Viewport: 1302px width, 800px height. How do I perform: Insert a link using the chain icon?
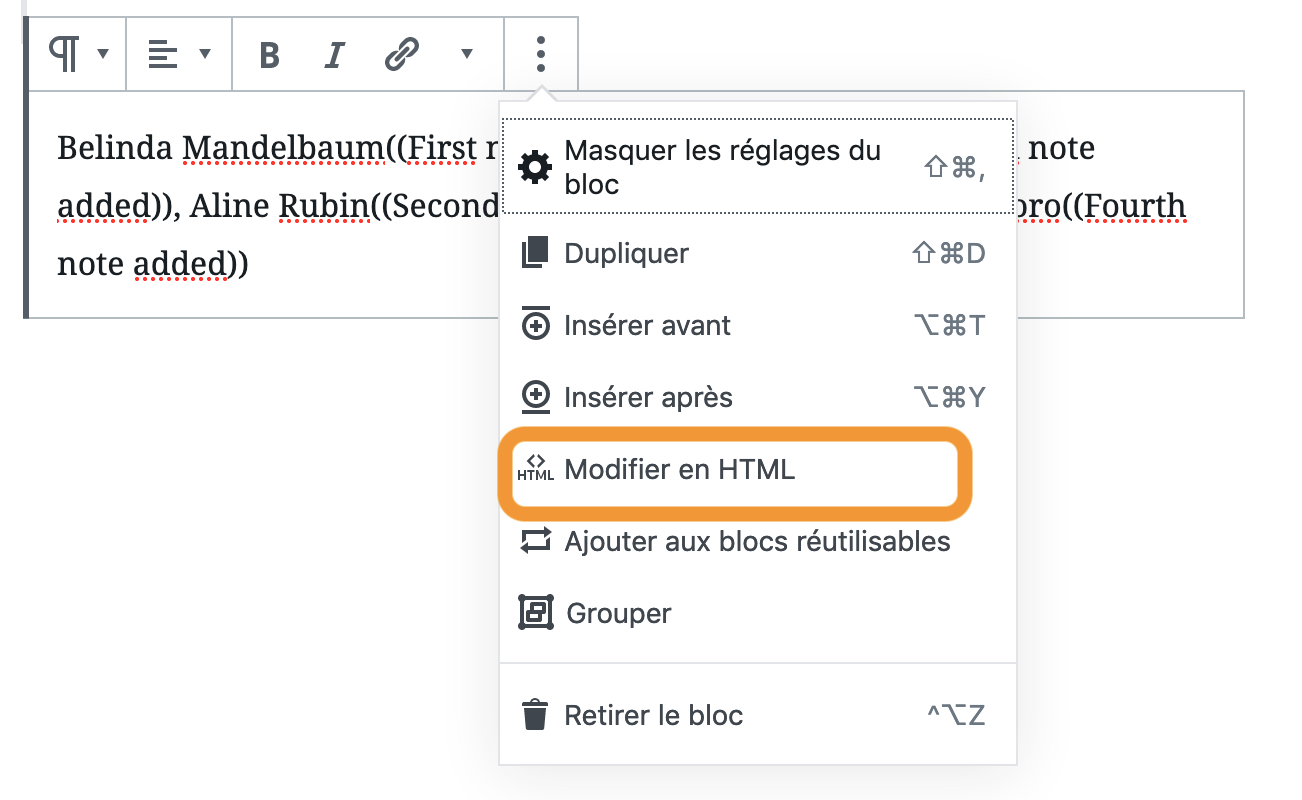pos(401,55)
